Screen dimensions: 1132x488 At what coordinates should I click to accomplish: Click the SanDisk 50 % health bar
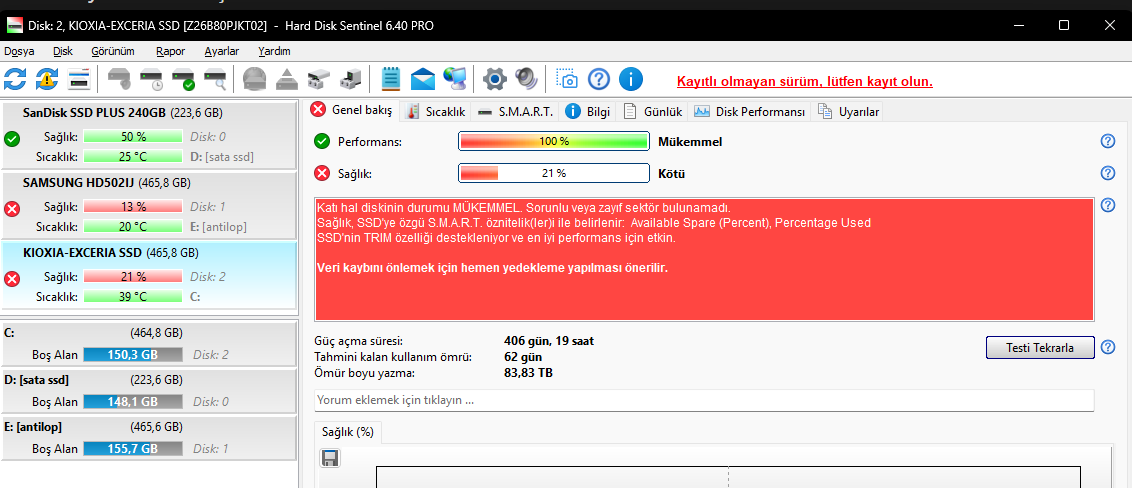[133, 136]
